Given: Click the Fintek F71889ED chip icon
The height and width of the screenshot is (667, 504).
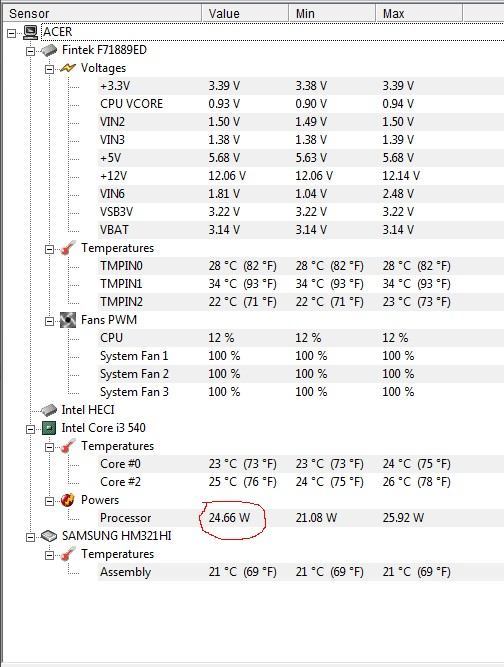Looking at the screenshot, I should [x=49, y=50].
